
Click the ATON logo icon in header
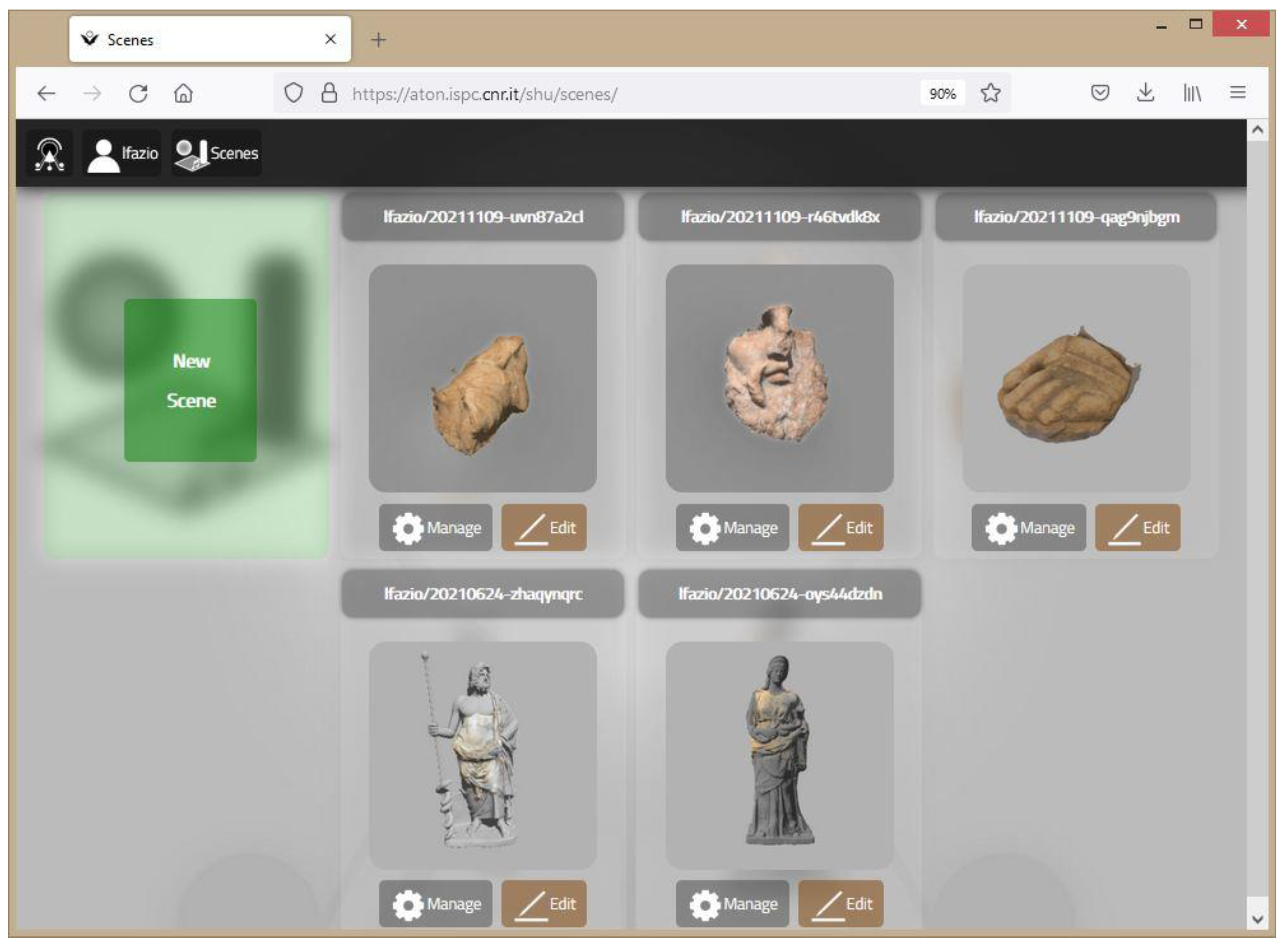click(49, 153)
